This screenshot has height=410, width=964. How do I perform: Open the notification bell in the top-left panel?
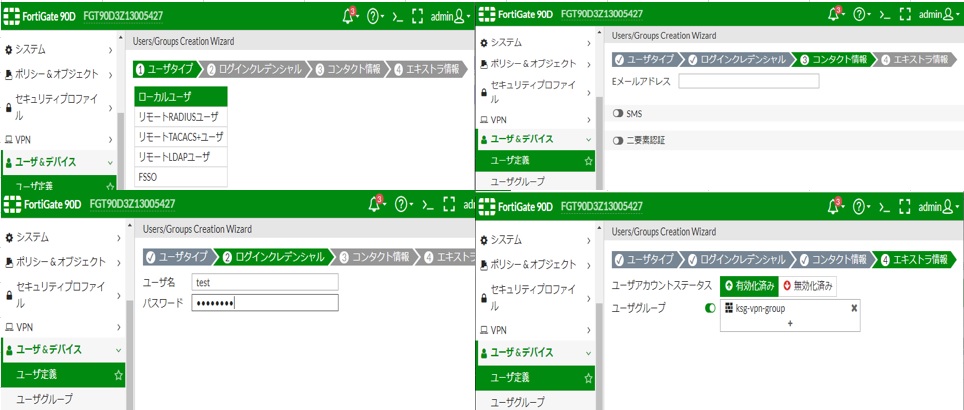tap(376, 15)
